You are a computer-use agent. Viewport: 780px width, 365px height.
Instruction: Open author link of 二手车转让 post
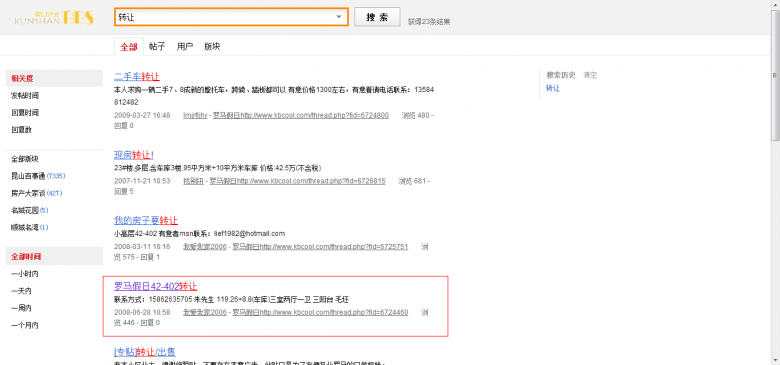click(x=195, y=115)
